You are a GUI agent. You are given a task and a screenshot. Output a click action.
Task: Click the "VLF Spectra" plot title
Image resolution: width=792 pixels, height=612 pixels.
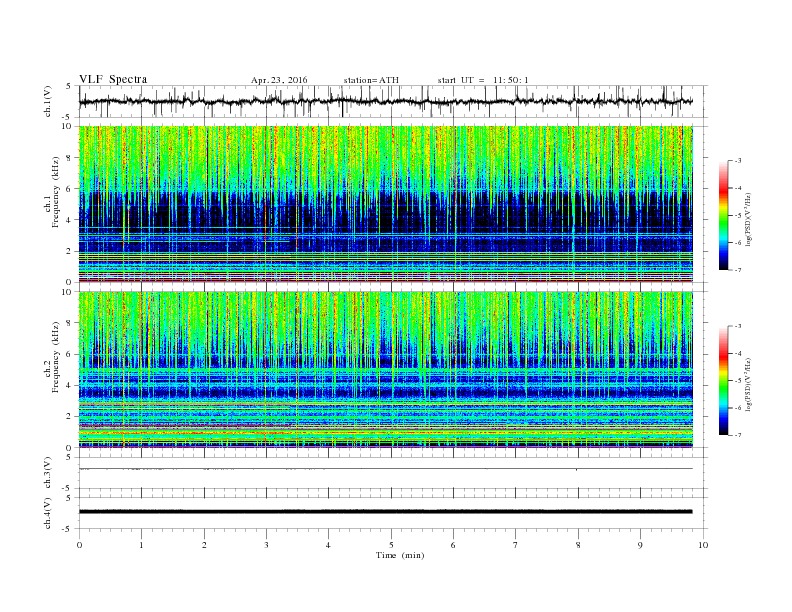(113, 79)
